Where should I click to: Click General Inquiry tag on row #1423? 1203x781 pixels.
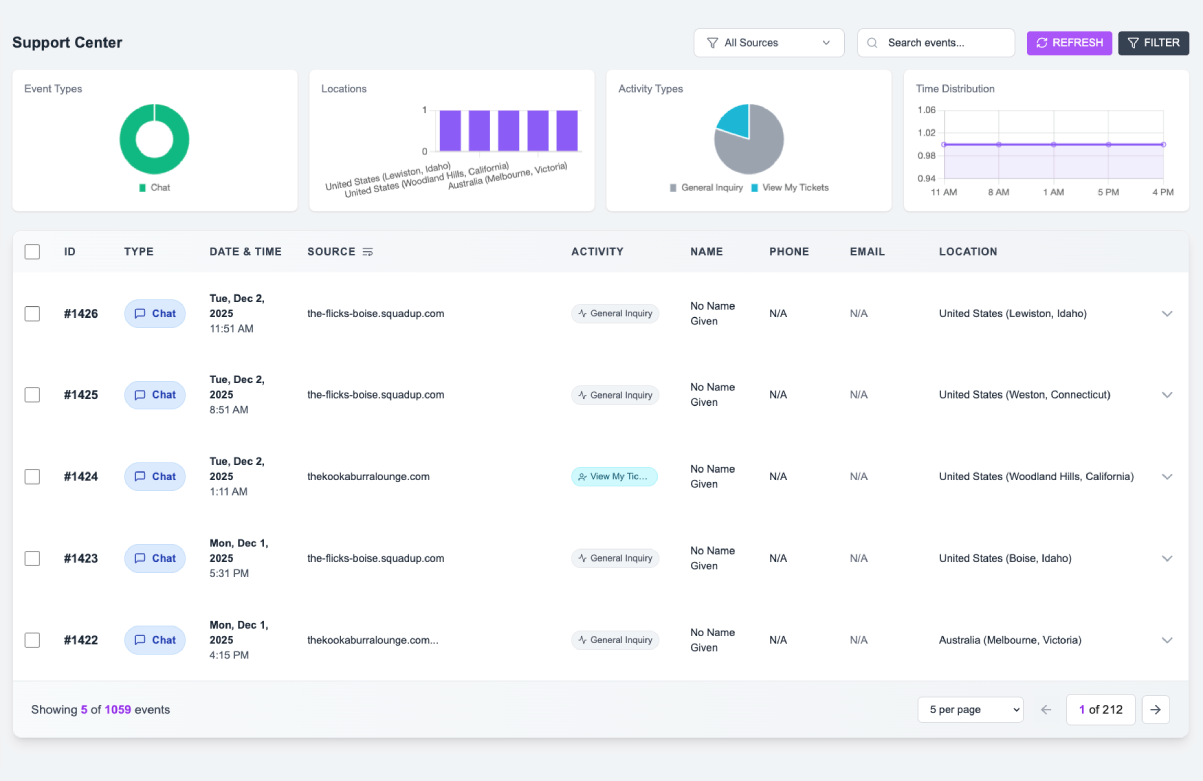click(x=615, y=558)
